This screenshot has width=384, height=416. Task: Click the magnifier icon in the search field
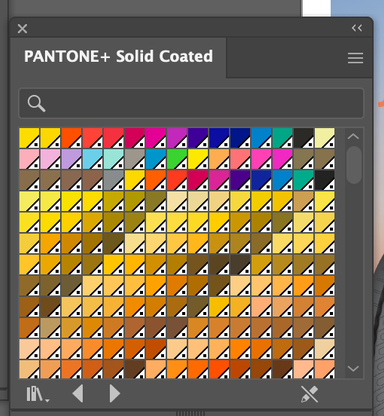point(36,103)
